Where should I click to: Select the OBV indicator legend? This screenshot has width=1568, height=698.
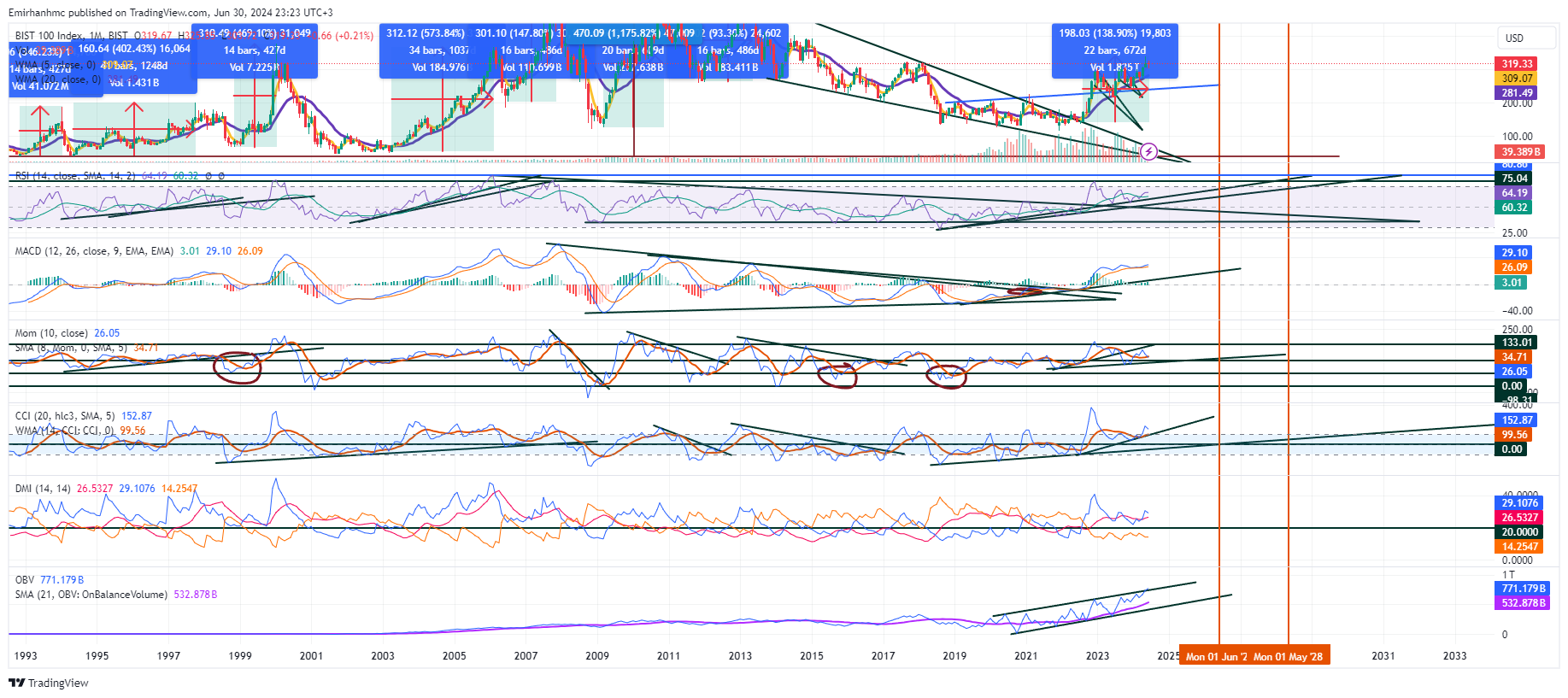25,580
